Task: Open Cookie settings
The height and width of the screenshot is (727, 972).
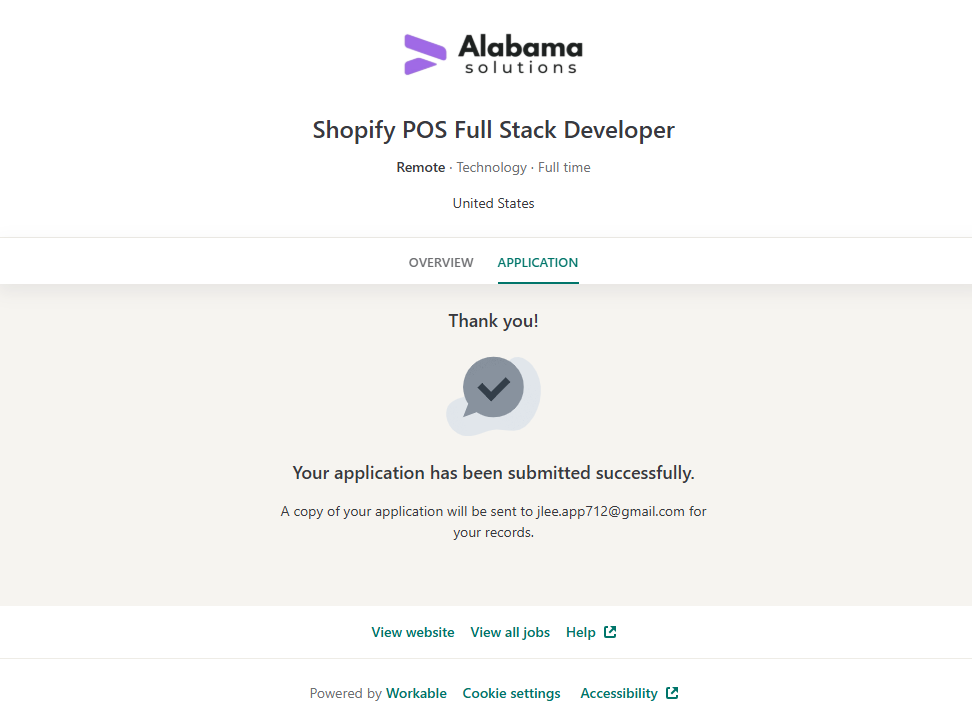Action: click(x=511, y=693)
